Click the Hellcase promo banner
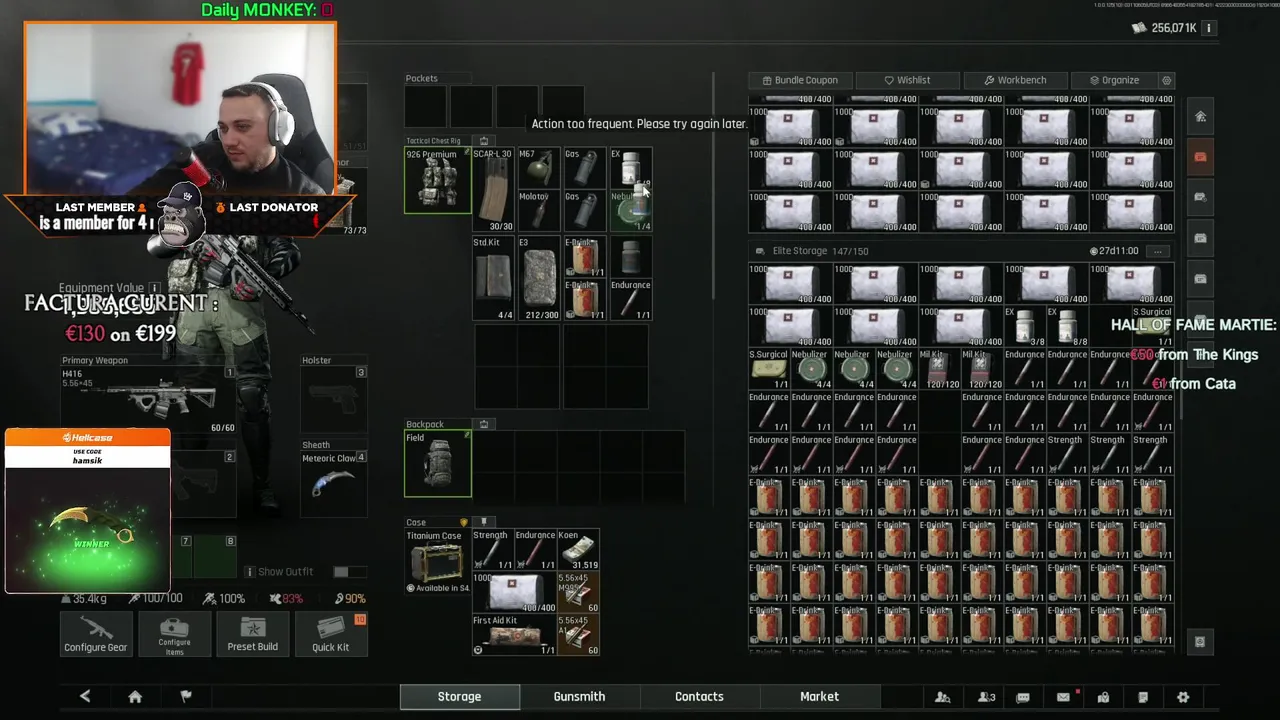 coord(88,511)
